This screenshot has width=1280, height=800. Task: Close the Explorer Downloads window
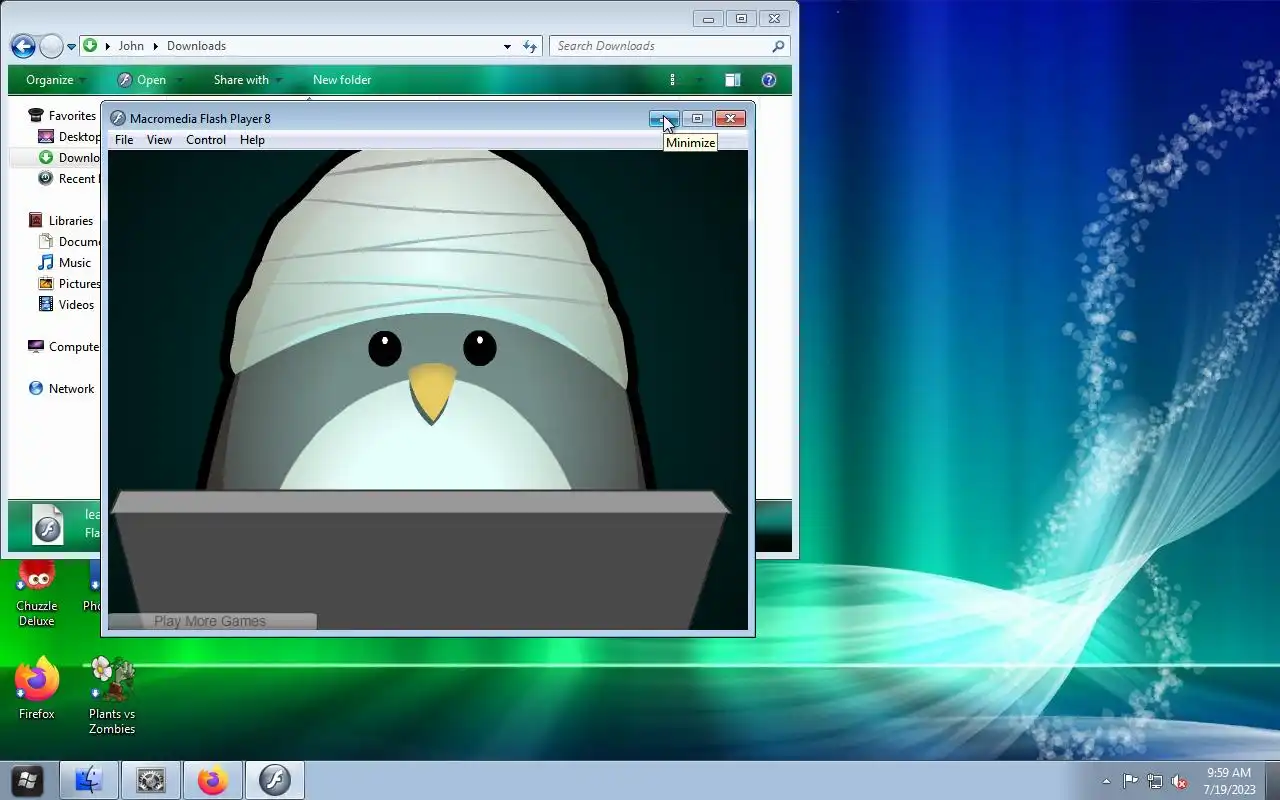(774, 18)
